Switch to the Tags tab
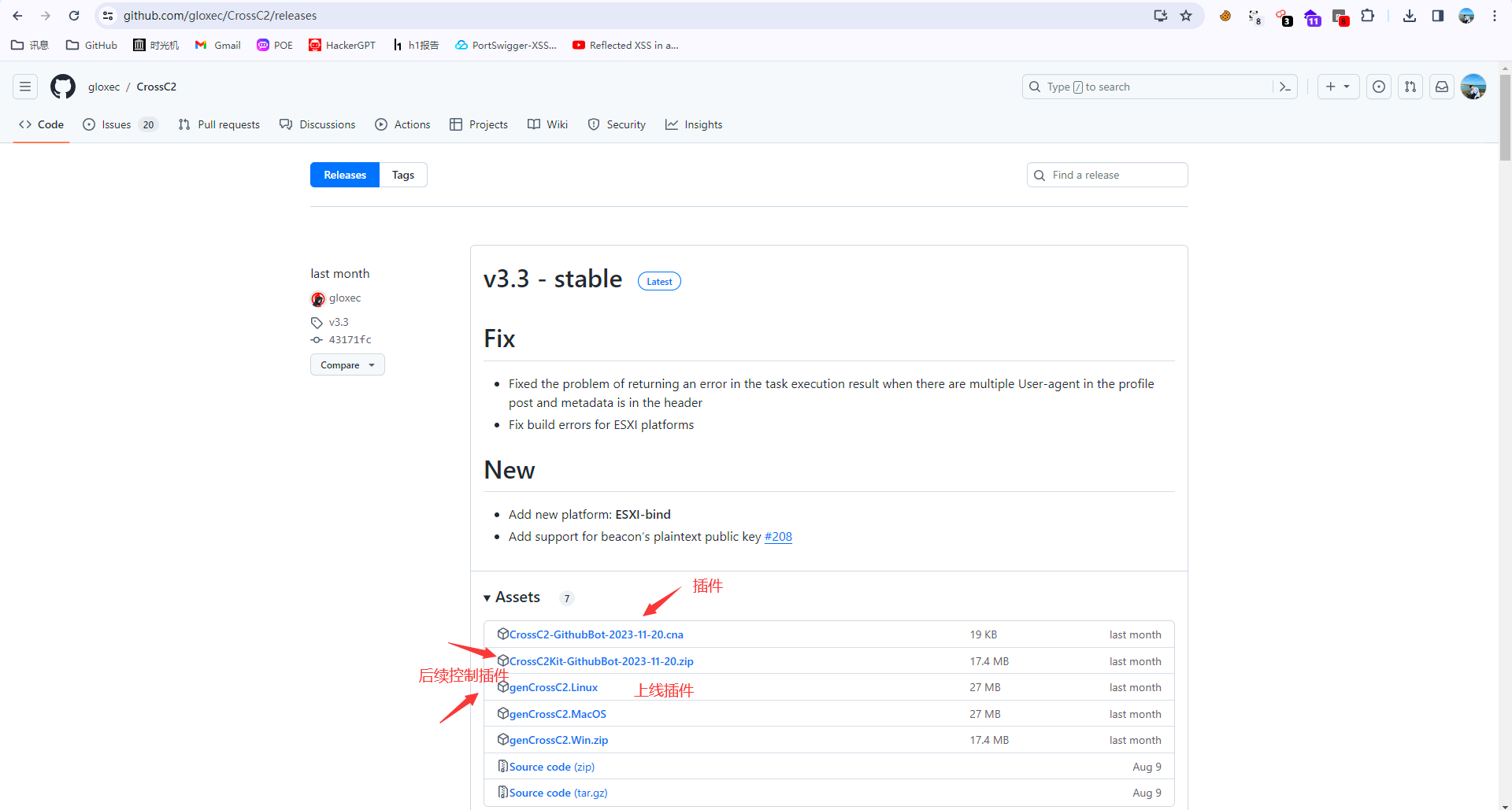The width and height of the screenshot is (1512, 810). pyautogui.click(x=403, y=175)
